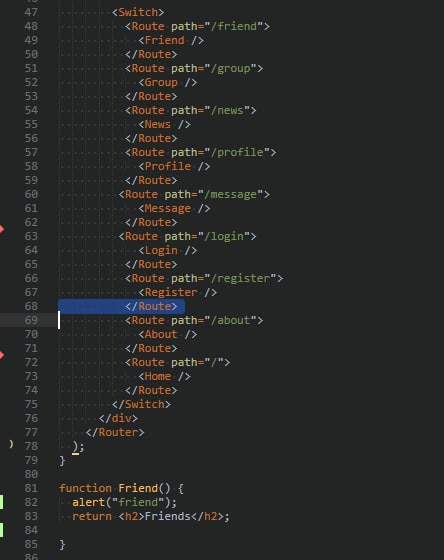The height and width of the screenshot is (560, 444).
Task: Click the closing Route tag on line 50
Action: click(x=151, y=54)
